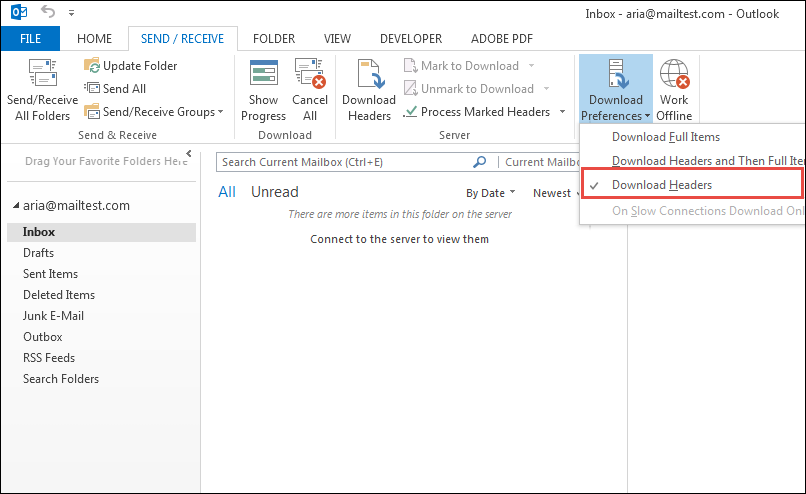Expand the Unmark to Download arrow
The image size is (806, 494).
[x=546, y=88]
